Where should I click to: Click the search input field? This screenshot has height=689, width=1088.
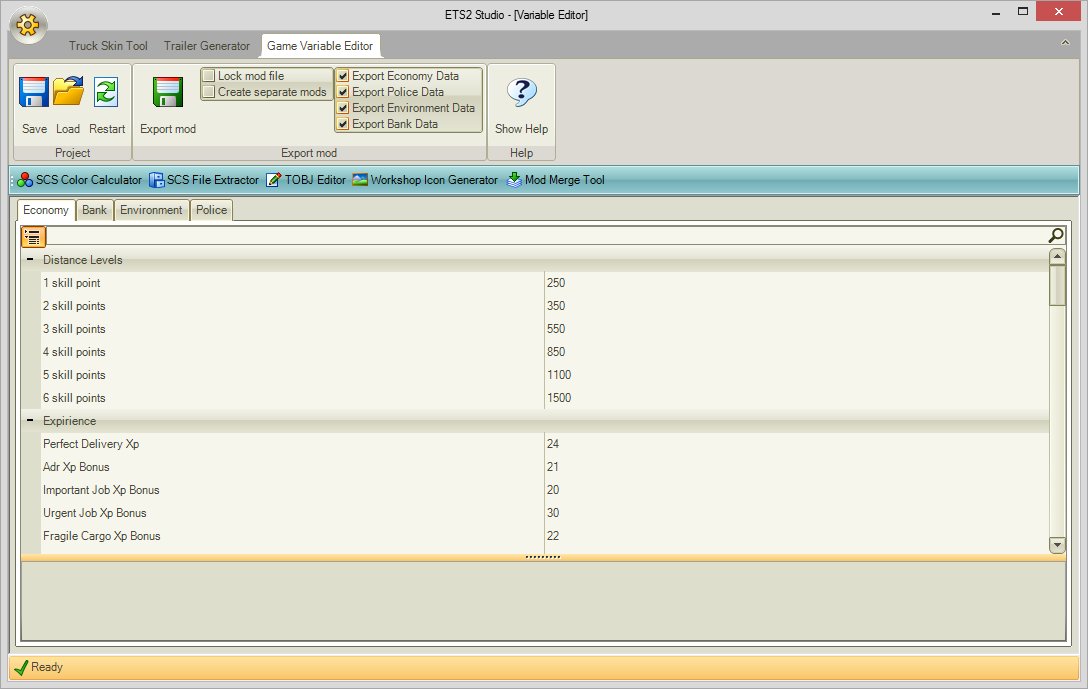point(546,236)
